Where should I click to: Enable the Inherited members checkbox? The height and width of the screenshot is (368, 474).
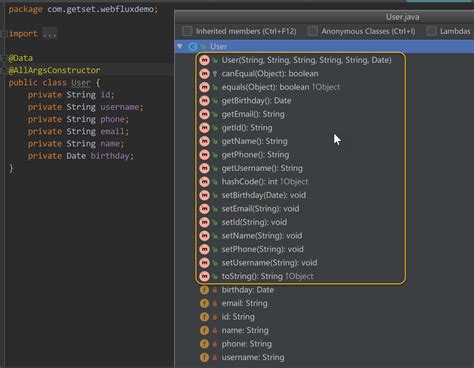187,31
